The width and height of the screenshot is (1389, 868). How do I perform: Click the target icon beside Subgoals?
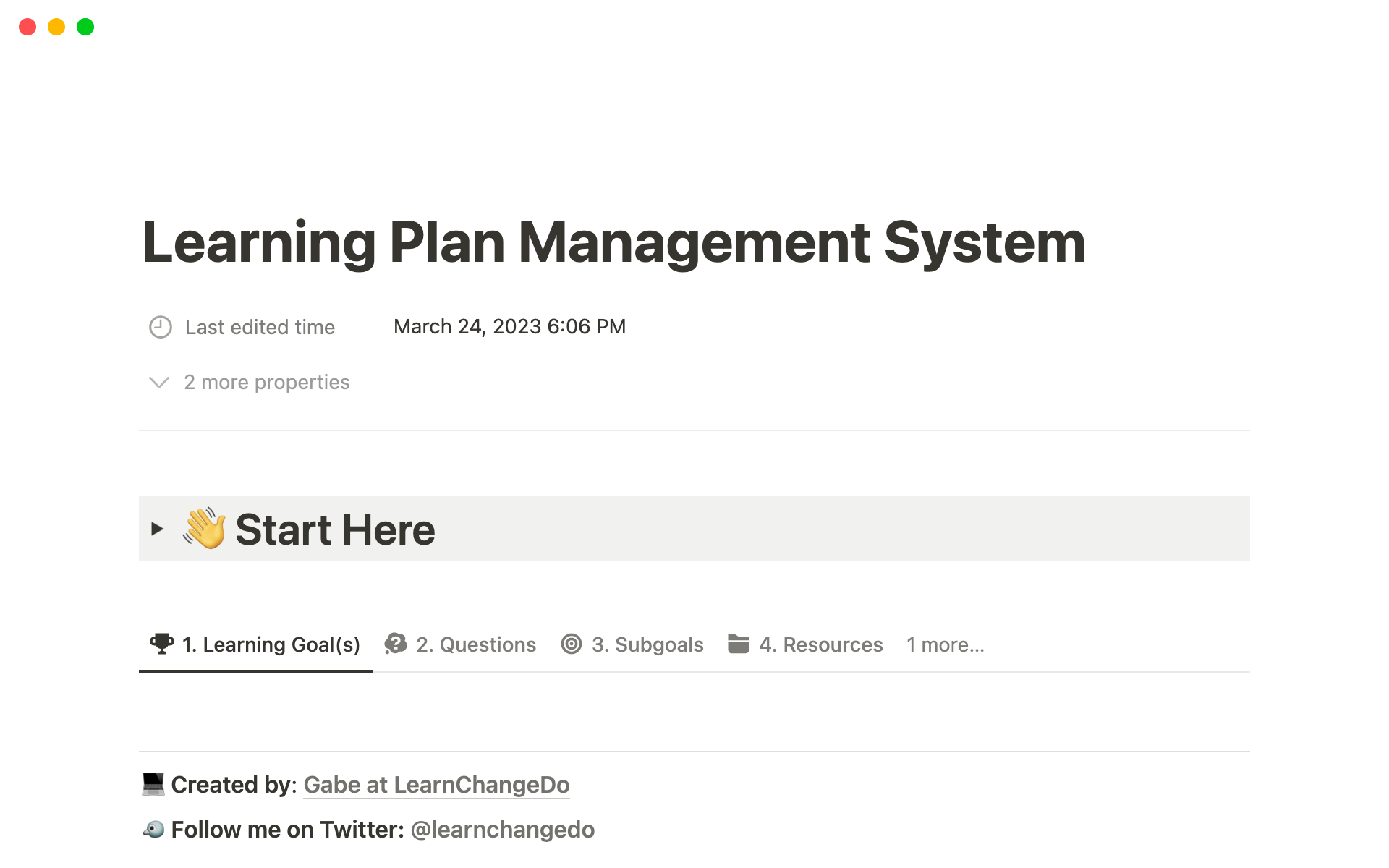pyautogui.click(x=572, y=644)
